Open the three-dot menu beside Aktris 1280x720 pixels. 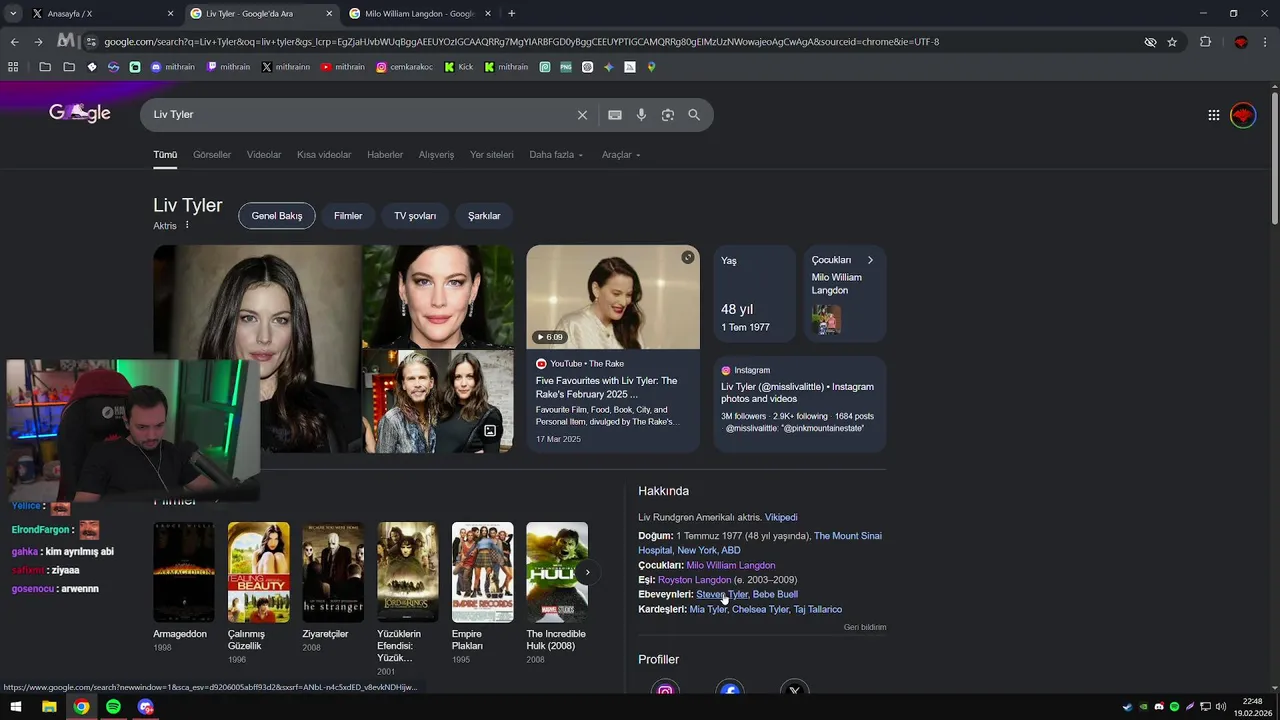tap(187, 225)
